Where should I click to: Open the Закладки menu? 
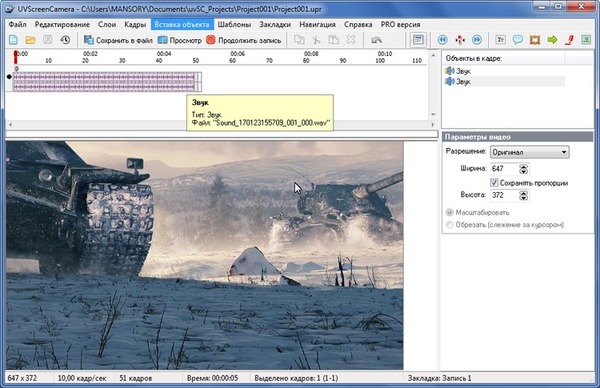coord(275,24)
